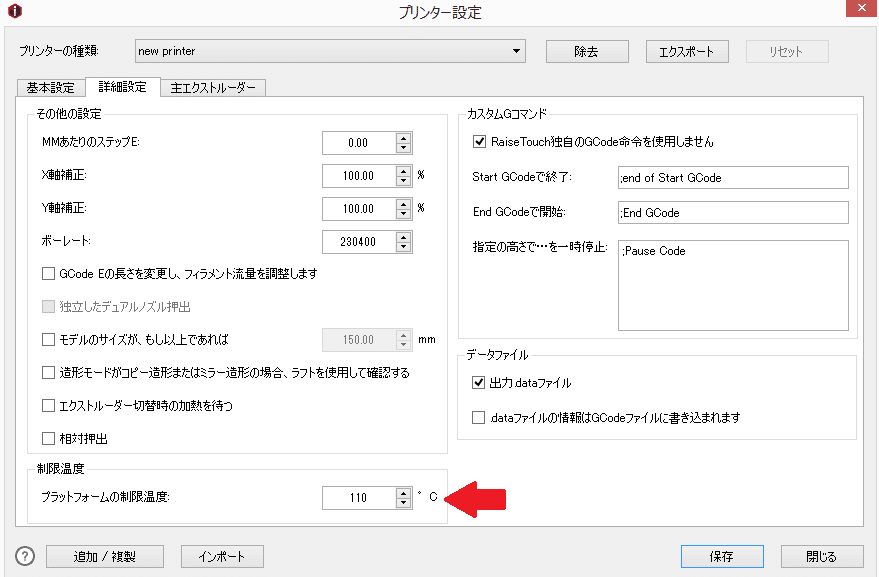Enable the GCode Eの長さを変更 checkbox
The height and width of the screenshot is (577, 879).
click(x=49, y=274)
